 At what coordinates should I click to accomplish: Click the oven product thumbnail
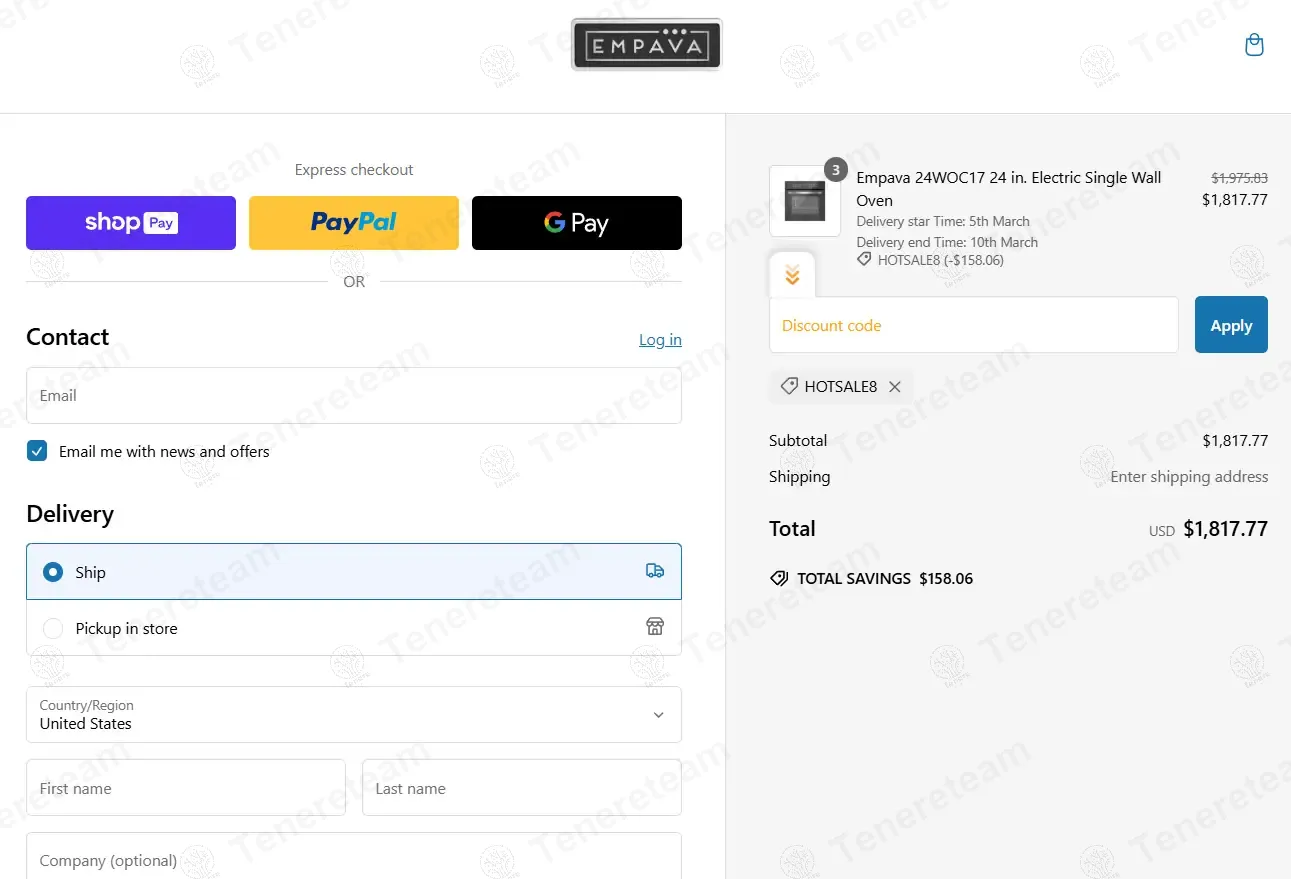(805, 201)
